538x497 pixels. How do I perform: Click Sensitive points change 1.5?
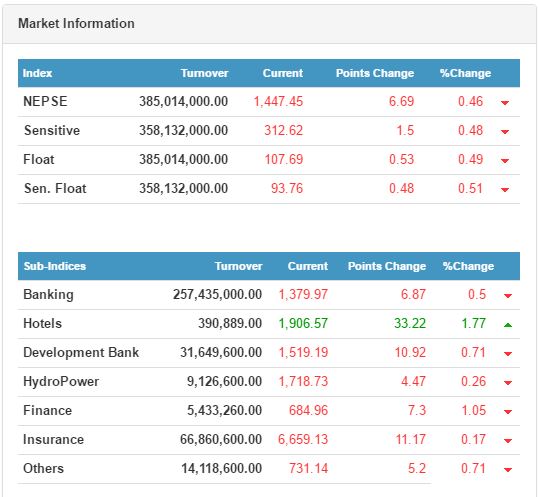[x=405, y=131]
